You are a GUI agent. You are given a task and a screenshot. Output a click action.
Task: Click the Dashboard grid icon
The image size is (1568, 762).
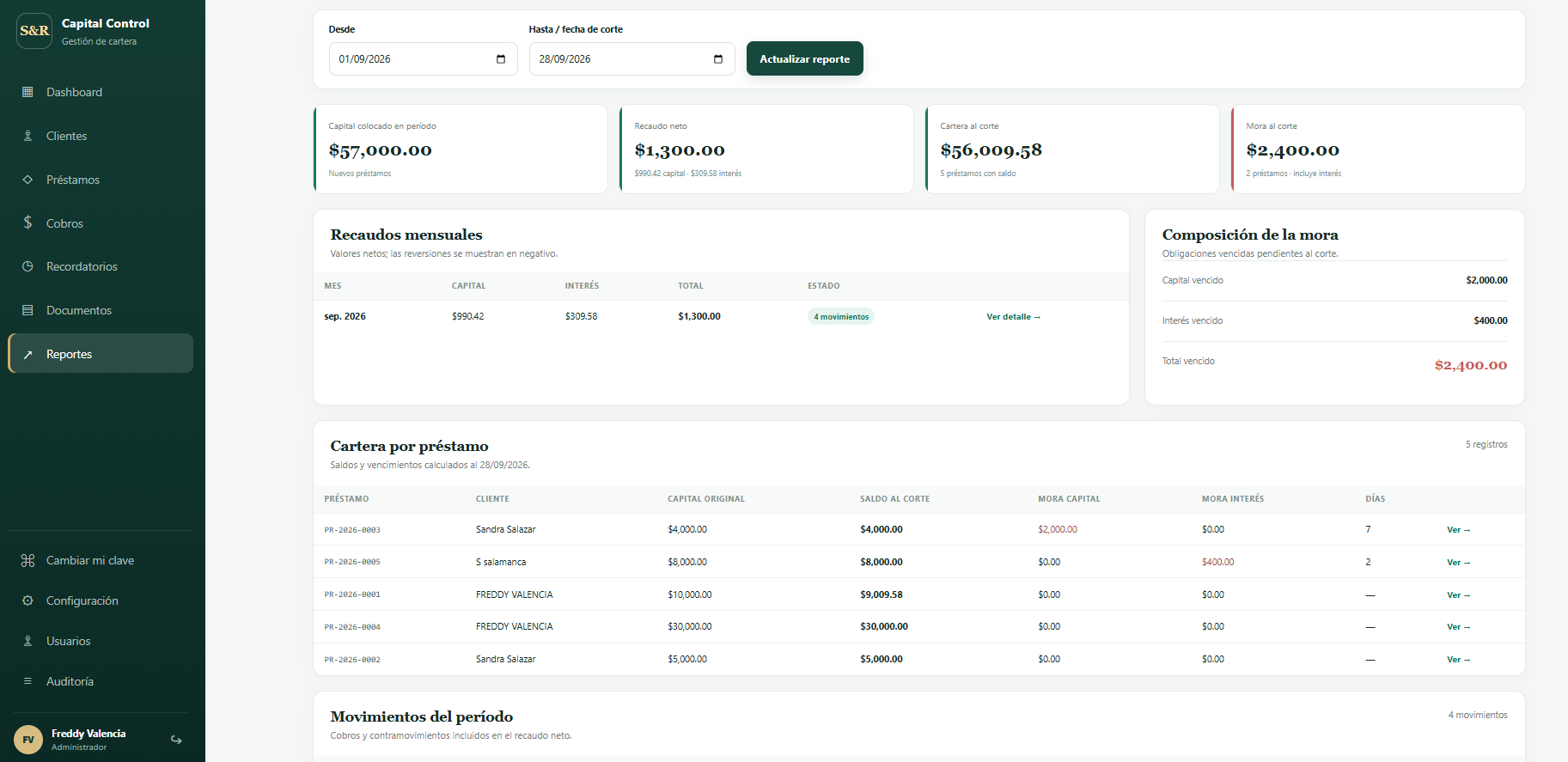tap(27, 92)
